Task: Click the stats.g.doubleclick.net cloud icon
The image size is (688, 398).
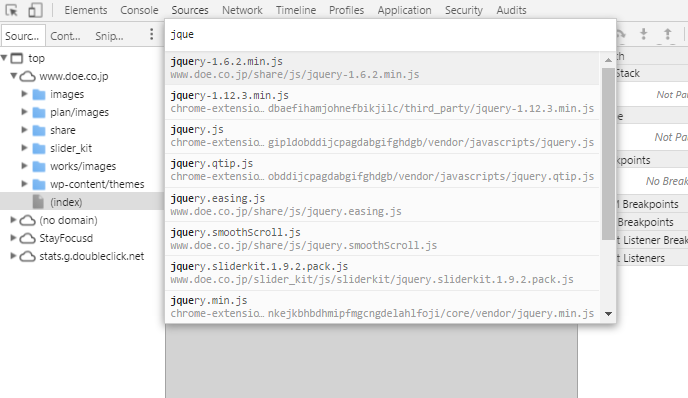Action: [x=28, y=256]
